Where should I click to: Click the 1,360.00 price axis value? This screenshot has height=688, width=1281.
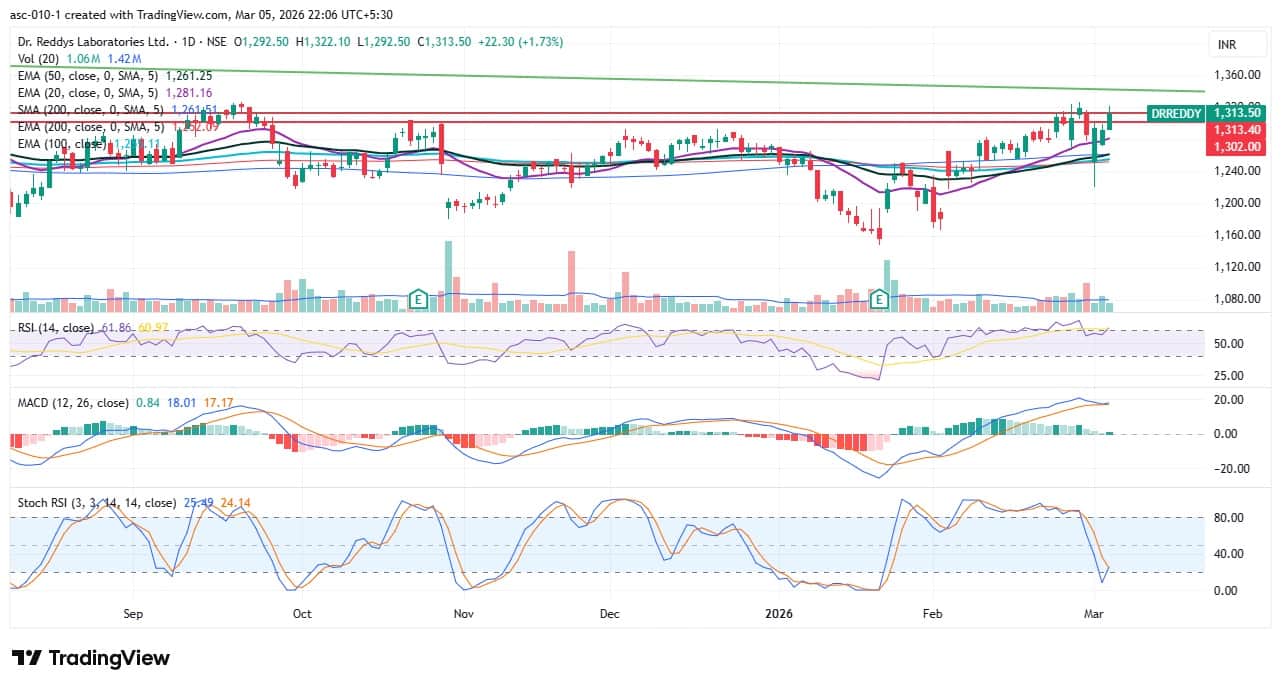pyautogui.click(x=1237, y=76)
